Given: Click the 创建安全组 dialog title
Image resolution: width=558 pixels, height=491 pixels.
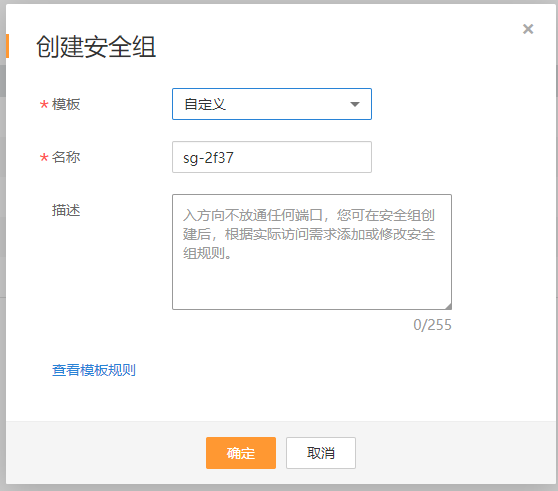Looking at the screenshot, I should point(96,47).
